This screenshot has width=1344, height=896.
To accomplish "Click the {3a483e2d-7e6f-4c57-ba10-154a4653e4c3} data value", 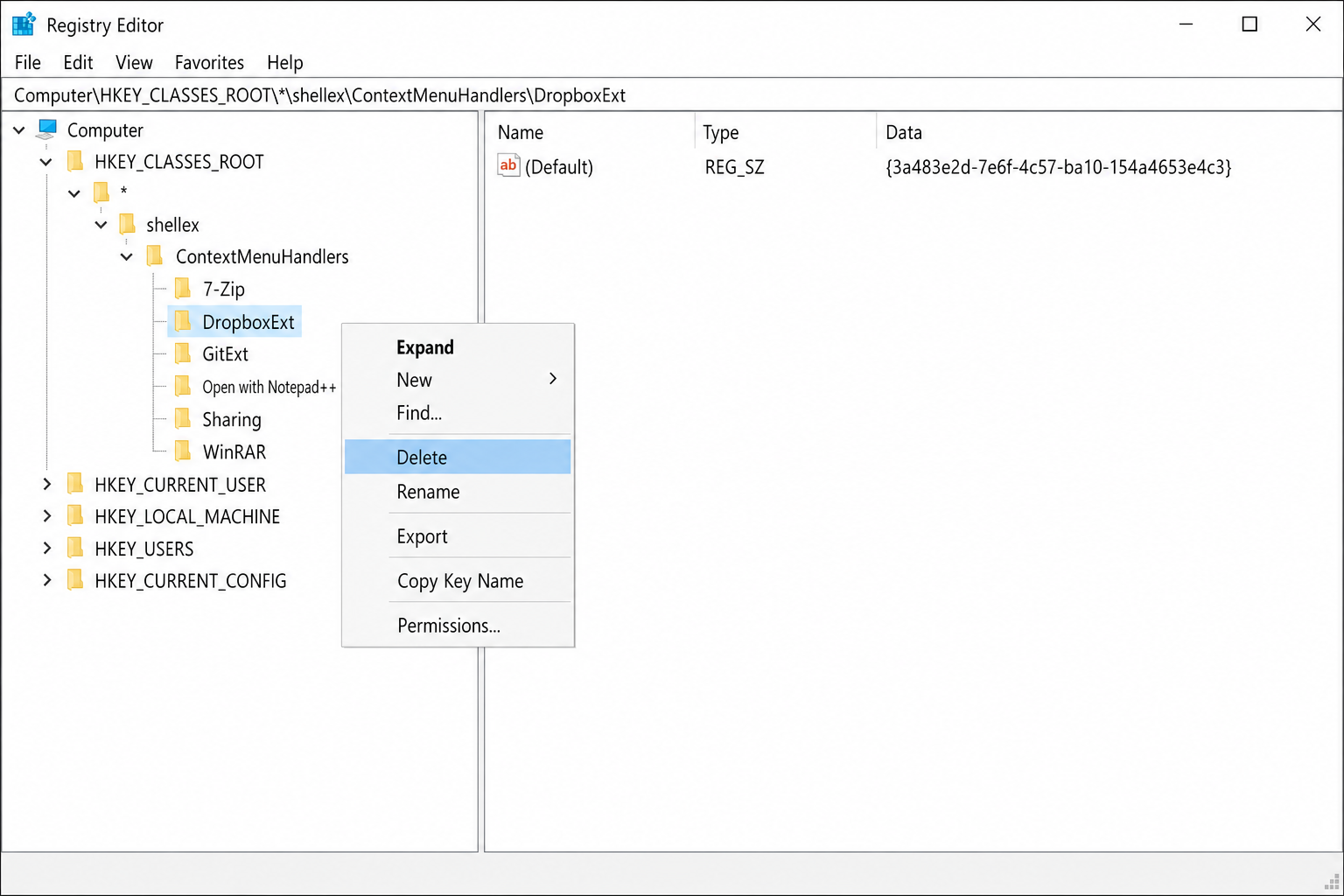I will click(1059, 167).
